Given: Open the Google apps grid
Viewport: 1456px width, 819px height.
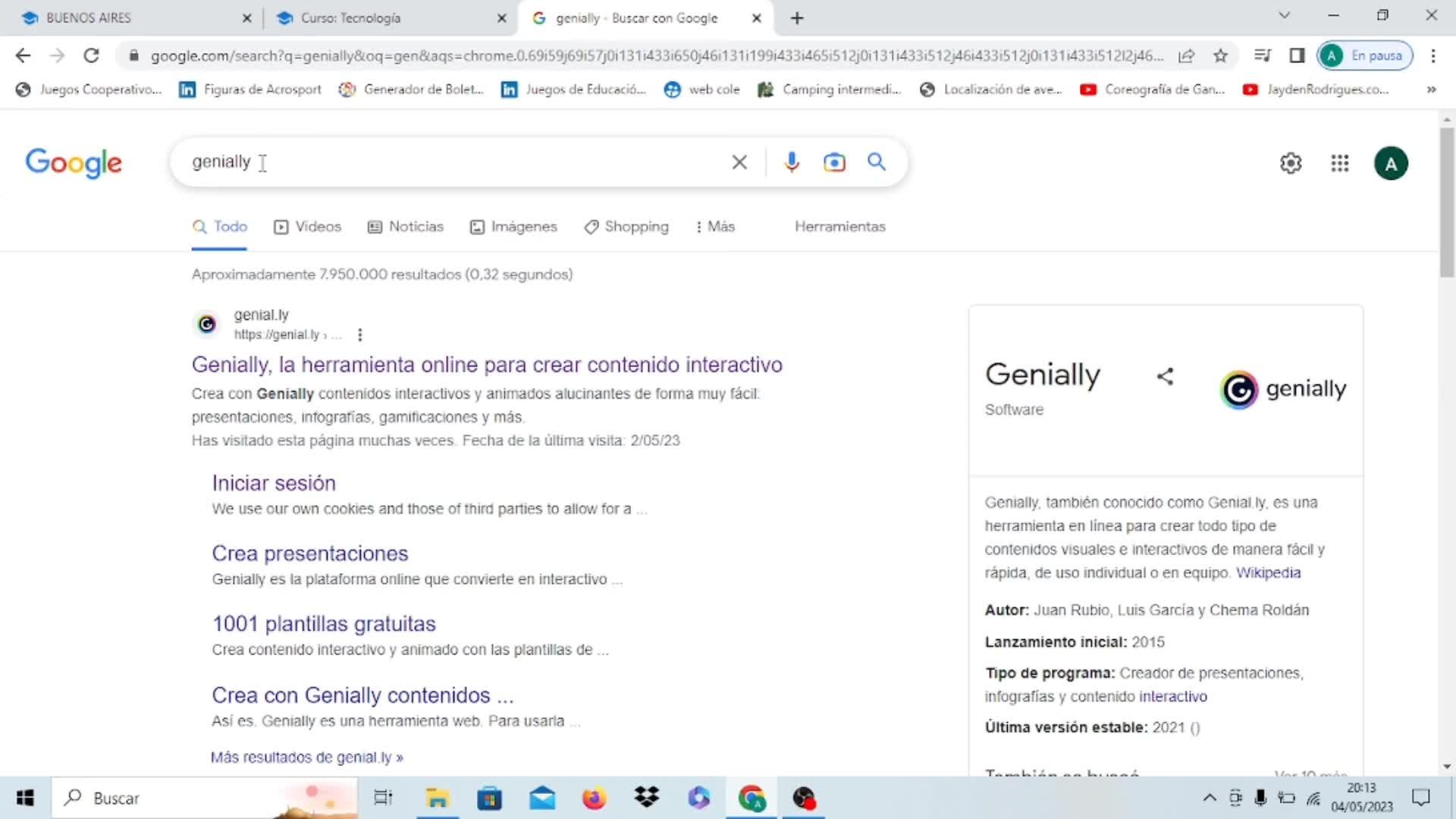Looking at the screenshot, I should click(1340, 163).
